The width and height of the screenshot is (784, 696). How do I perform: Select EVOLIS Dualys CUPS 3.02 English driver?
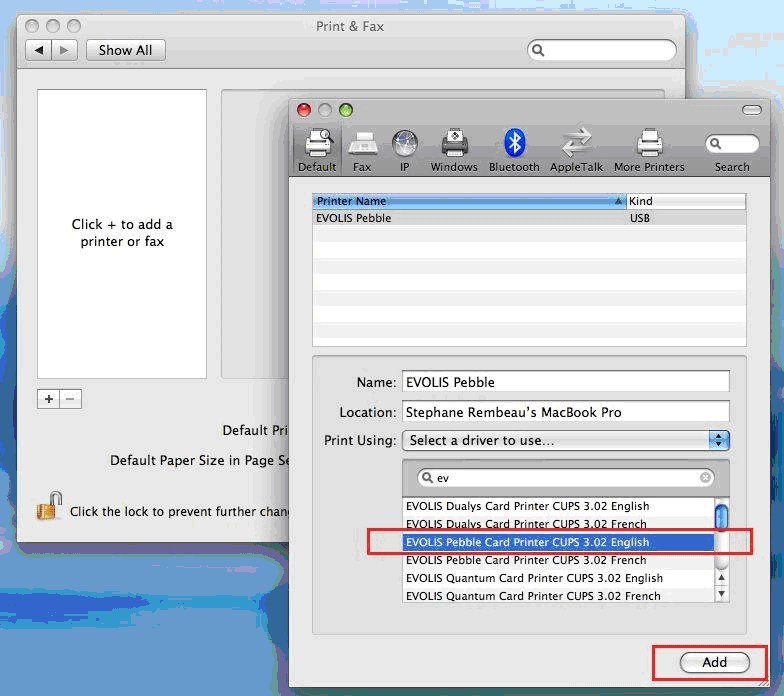[x=558, y=506]
